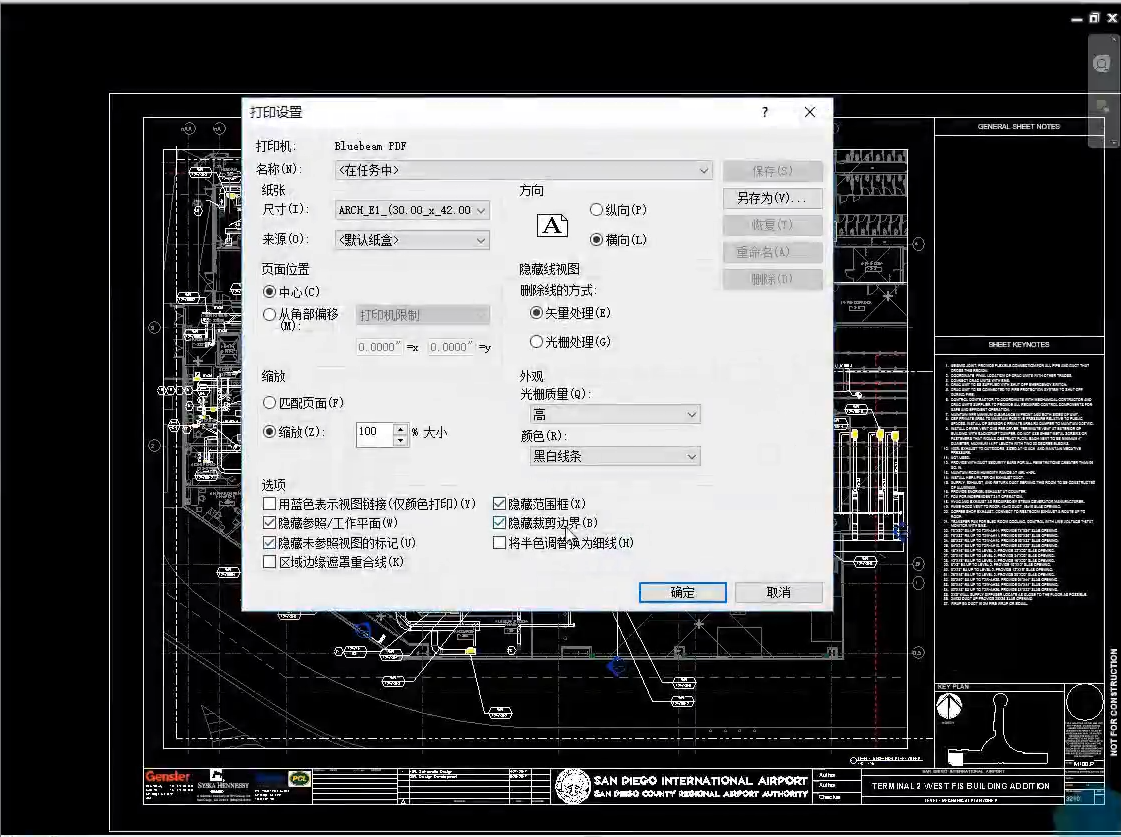
Task: Uncheck 隐藏范围框(X) checkbox
Action: coord(499,504)
